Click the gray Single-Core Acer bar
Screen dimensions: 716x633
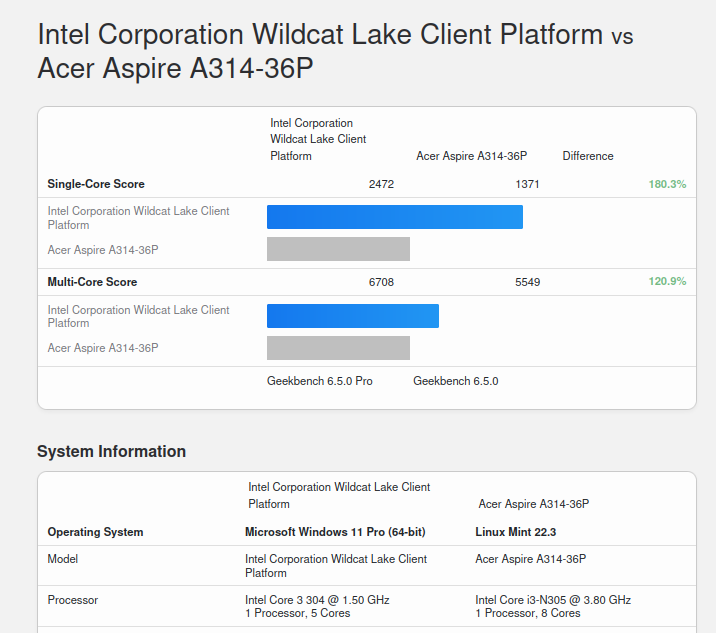(x=338, y=249)
